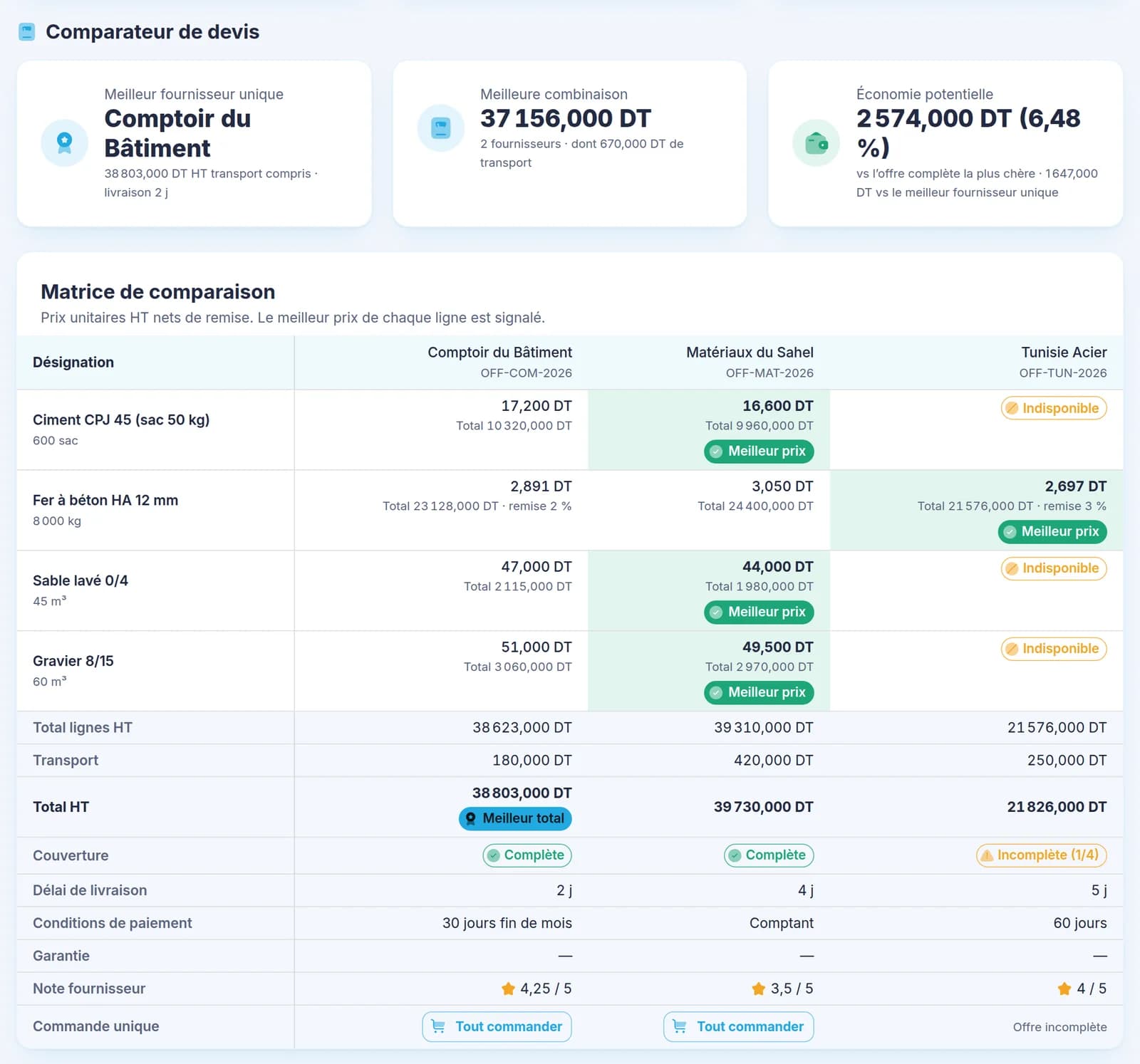
Task: Click the 39 730,000 DT Total HT value
Action: (x=763, y=807)
